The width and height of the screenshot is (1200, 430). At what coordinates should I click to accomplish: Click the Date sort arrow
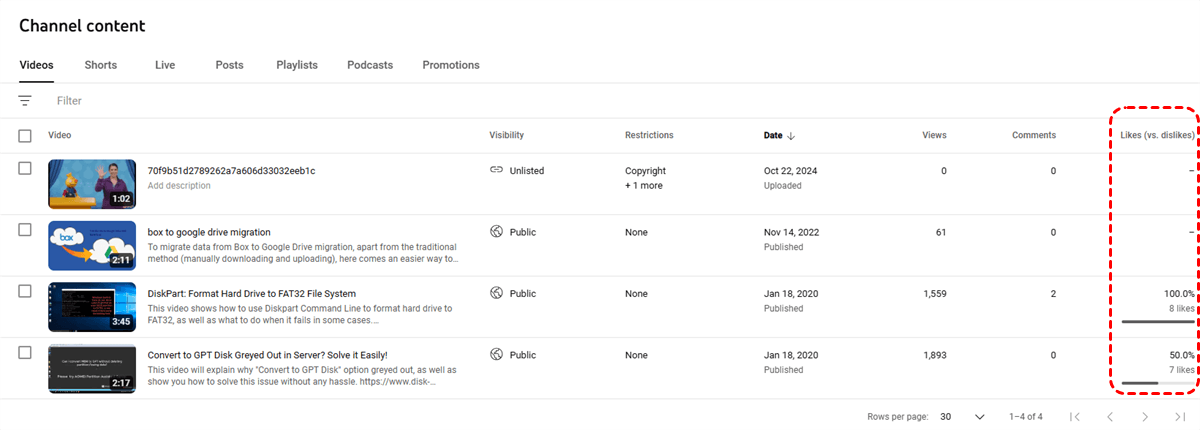point(791,136)
